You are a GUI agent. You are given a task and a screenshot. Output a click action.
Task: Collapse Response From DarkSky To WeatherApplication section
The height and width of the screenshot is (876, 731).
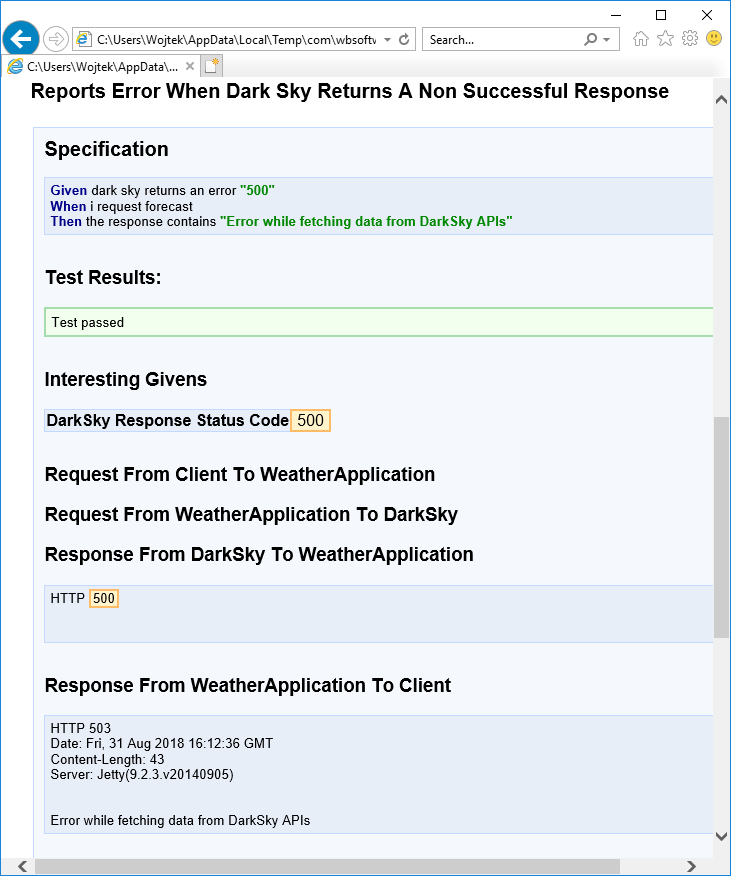pos(259,555)
